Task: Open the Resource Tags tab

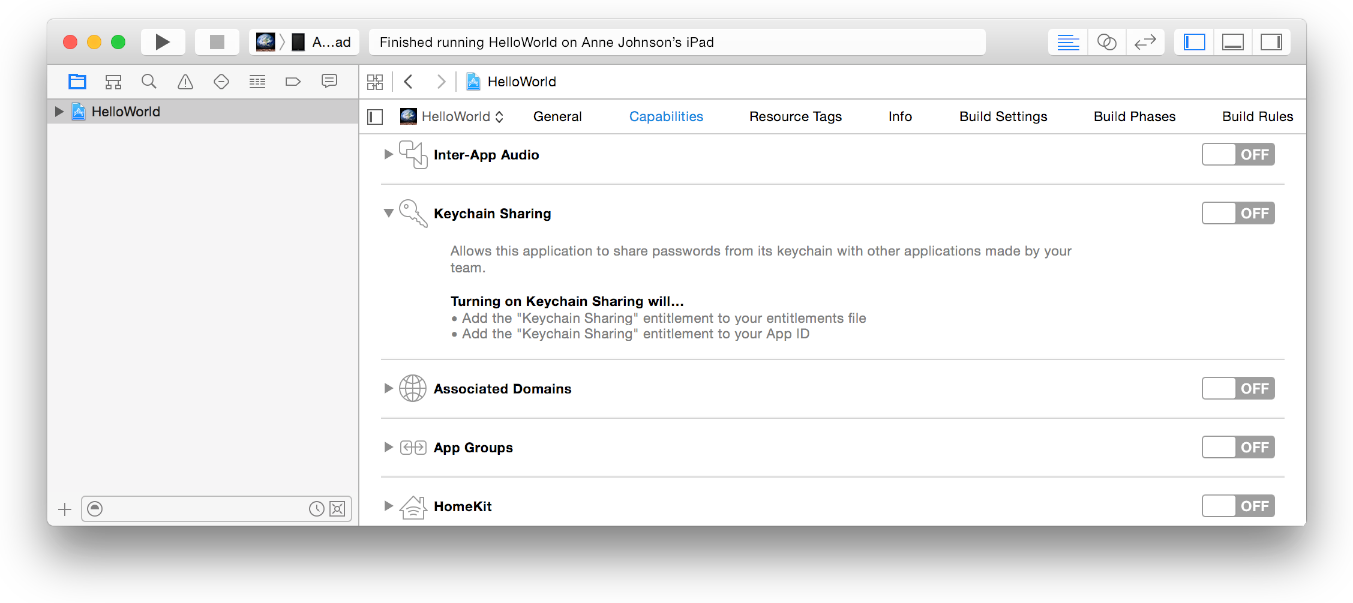Action: pyautogui.click(x=795, y=117)
